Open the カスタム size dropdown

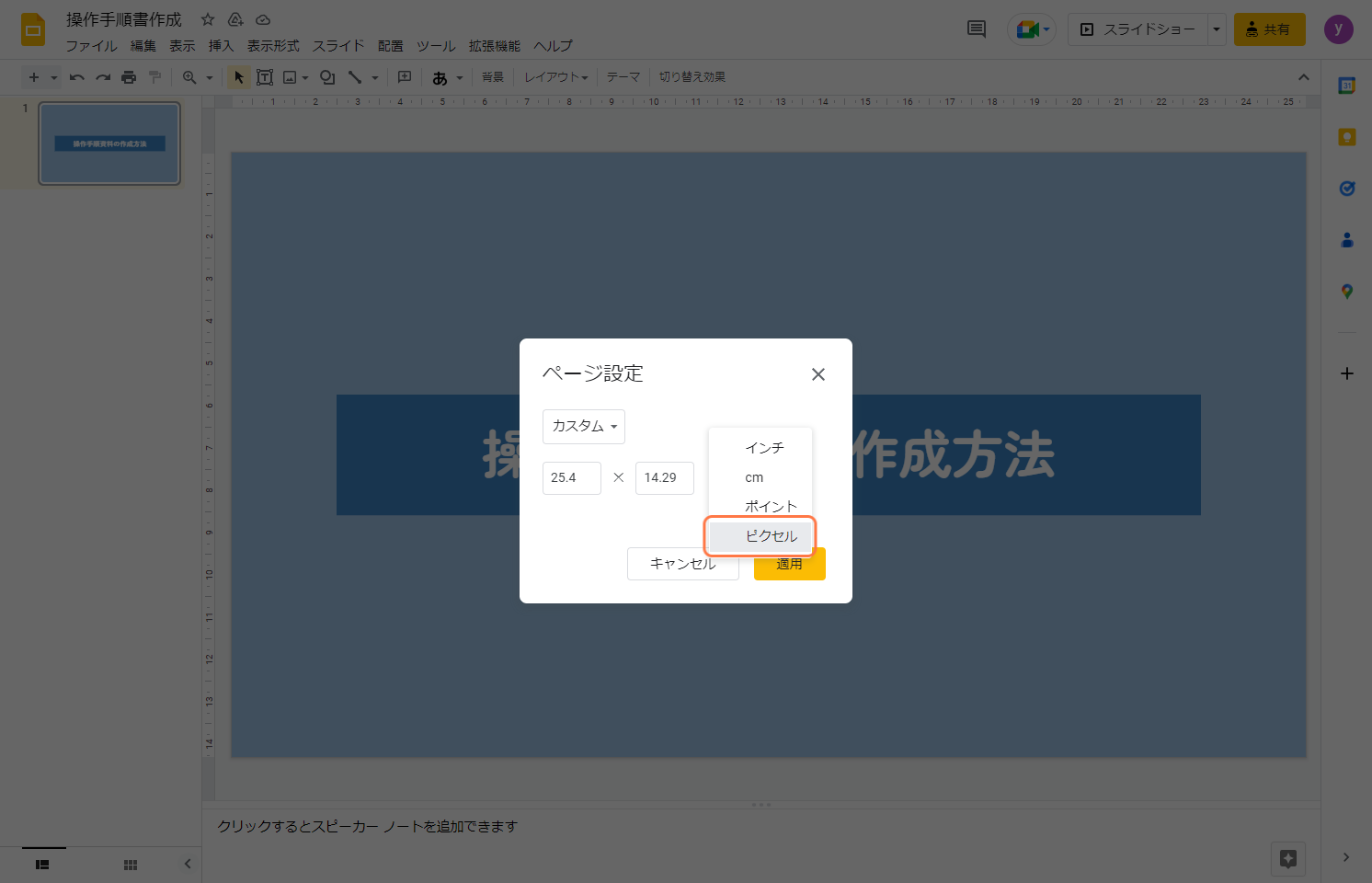pos(584,427)
